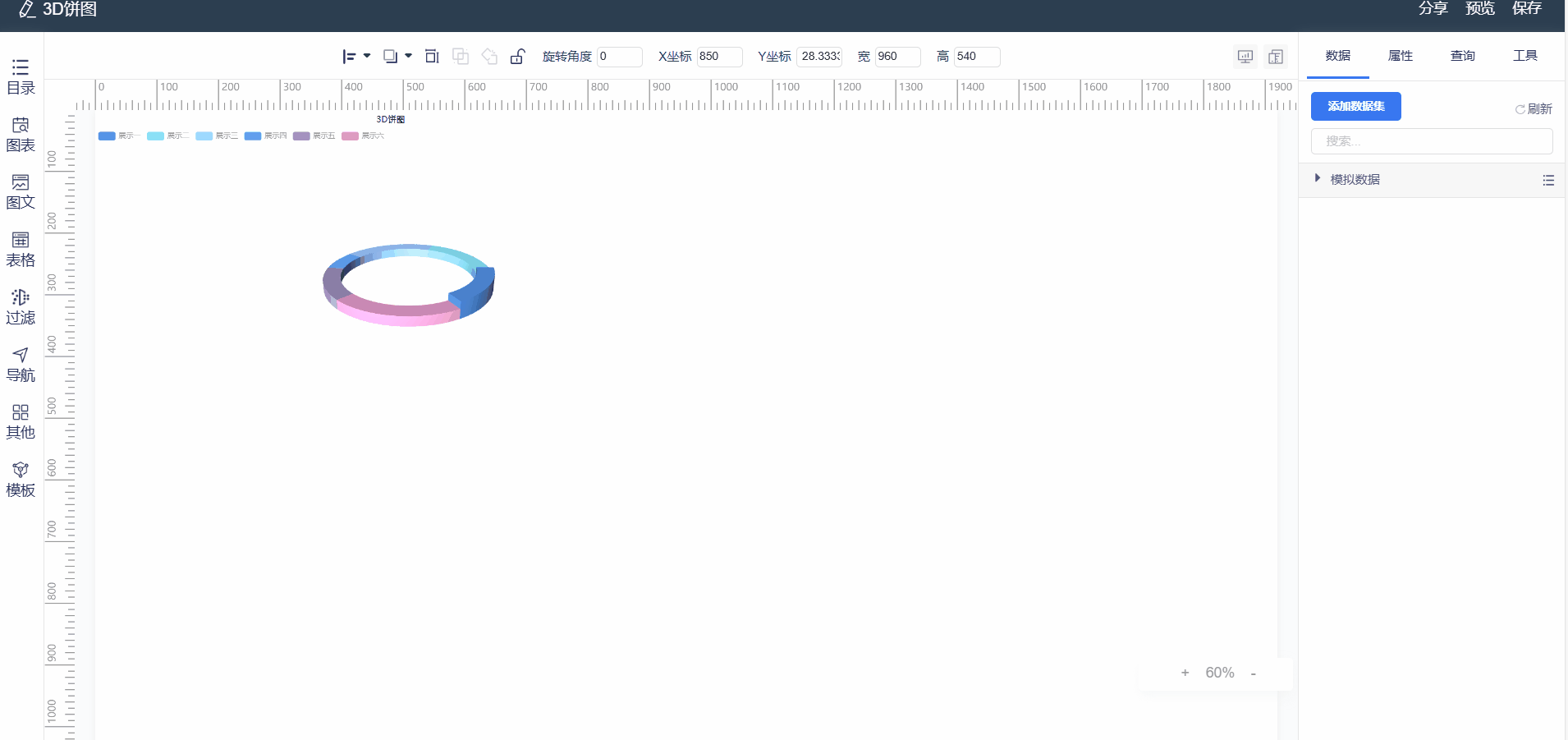Open the 导航 (navigation) sidebar panel
This screenshot has height=740, width=1568.
pyautogui.click(x=21, y=365)
